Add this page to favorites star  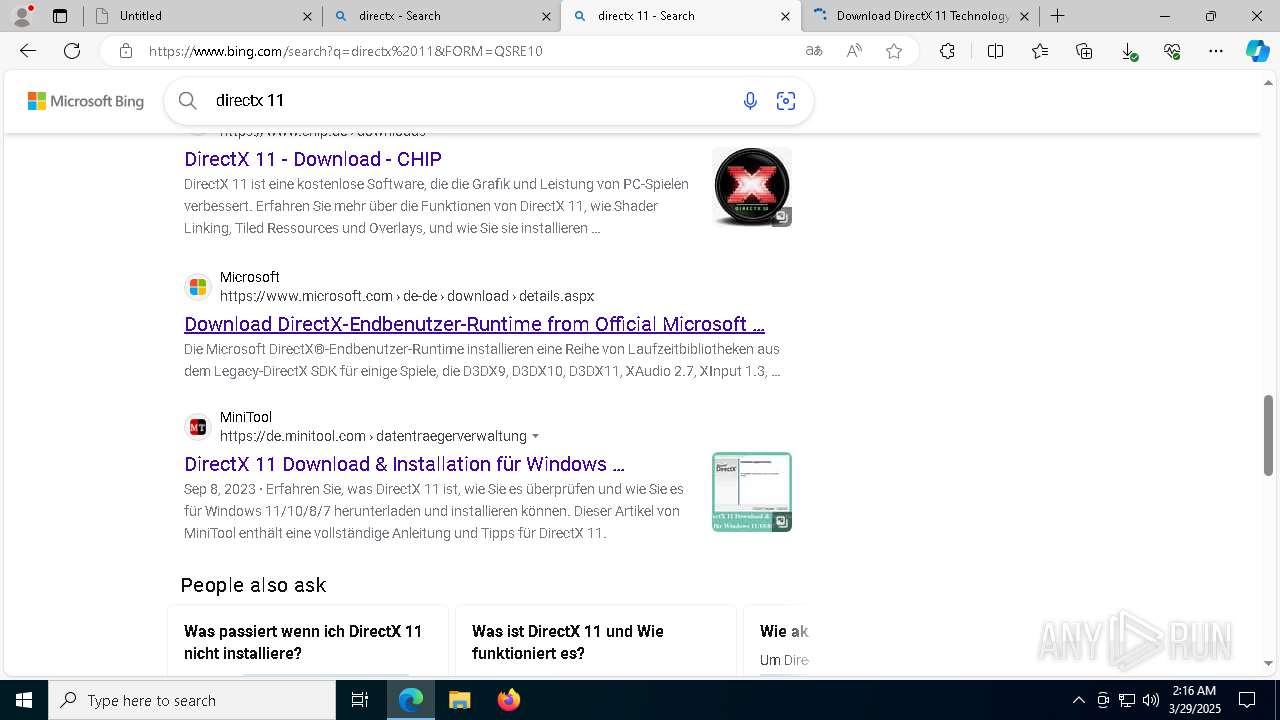894,51
